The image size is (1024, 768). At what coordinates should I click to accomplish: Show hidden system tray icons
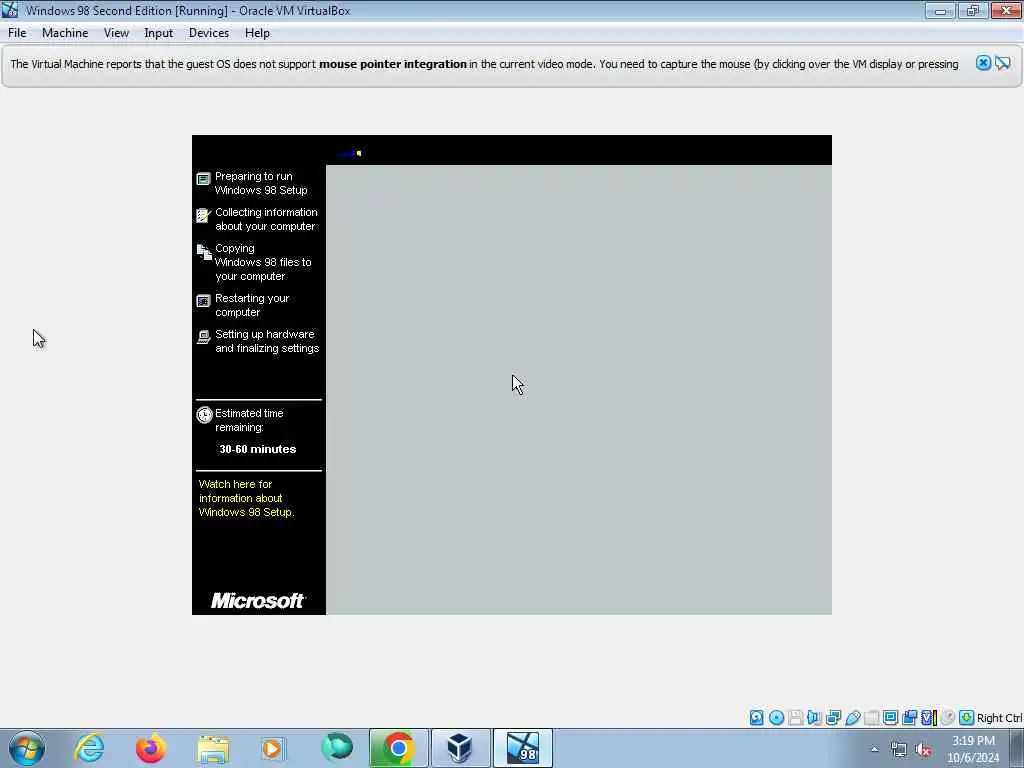tap(874, 750)
